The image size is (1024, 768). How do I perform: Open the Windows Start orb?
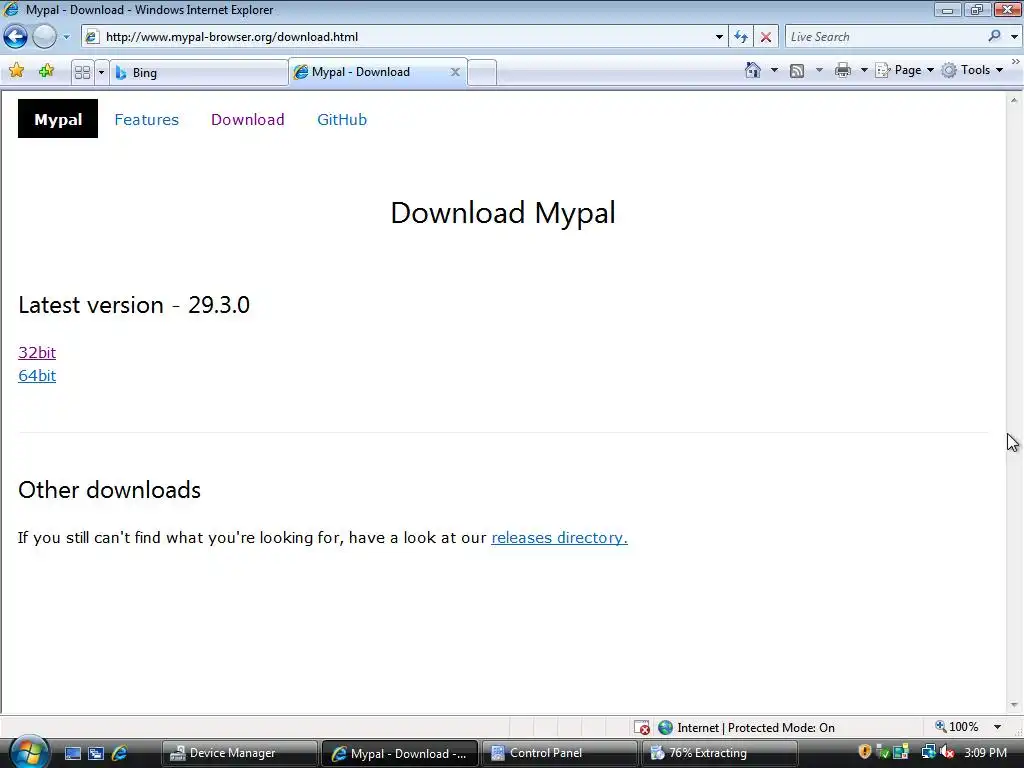coord(29,752)
